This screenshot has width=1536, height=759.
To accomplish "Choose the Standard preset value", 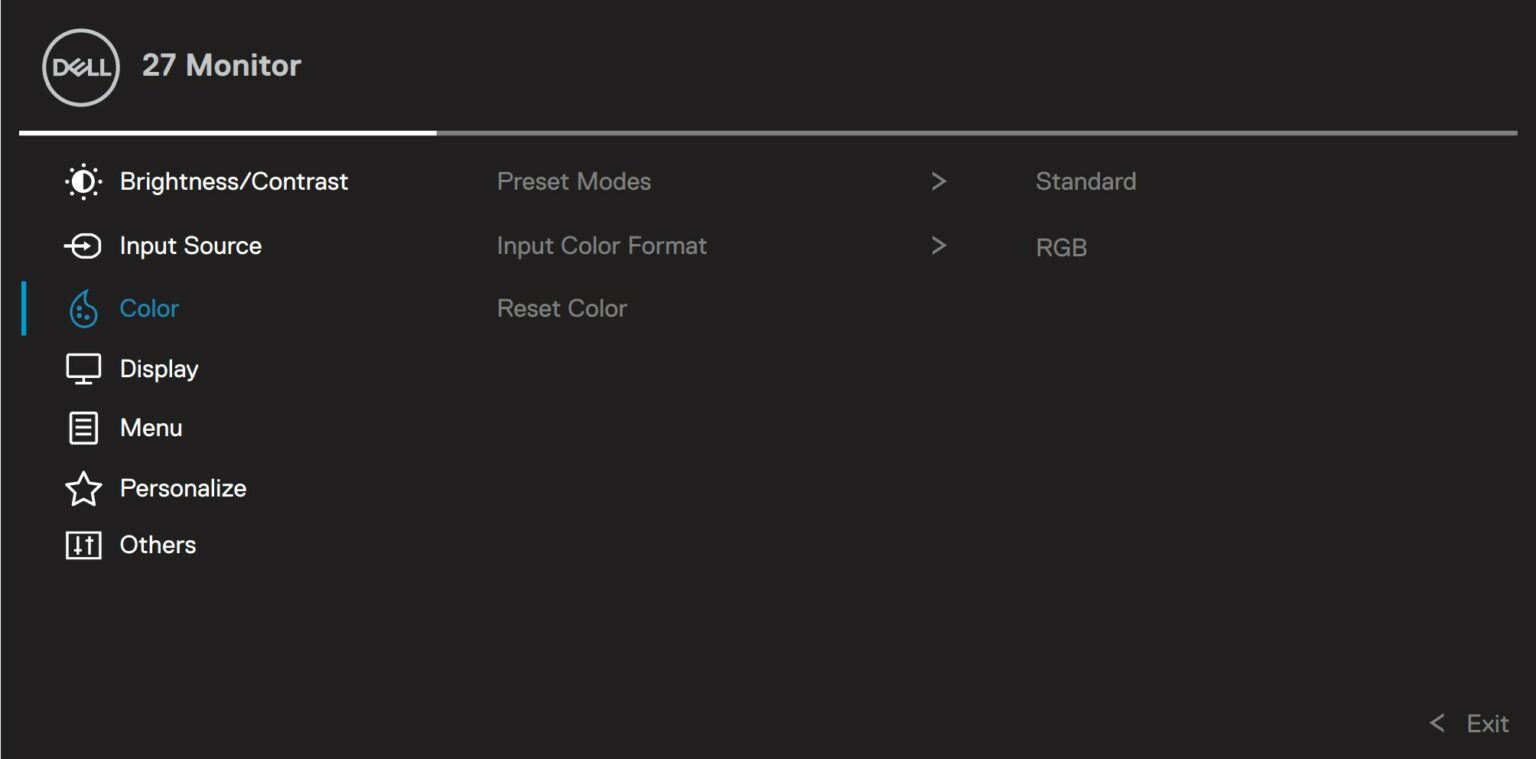I will [1085, 181].
